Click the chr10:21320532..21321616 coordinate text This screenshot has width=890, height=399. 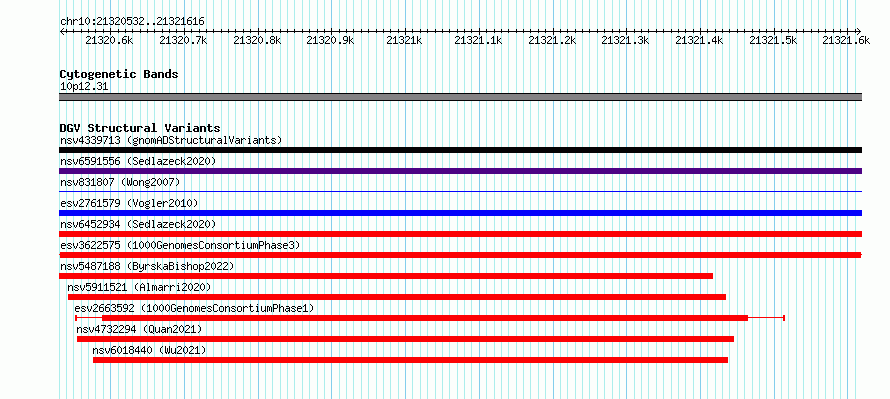[132, 22]
